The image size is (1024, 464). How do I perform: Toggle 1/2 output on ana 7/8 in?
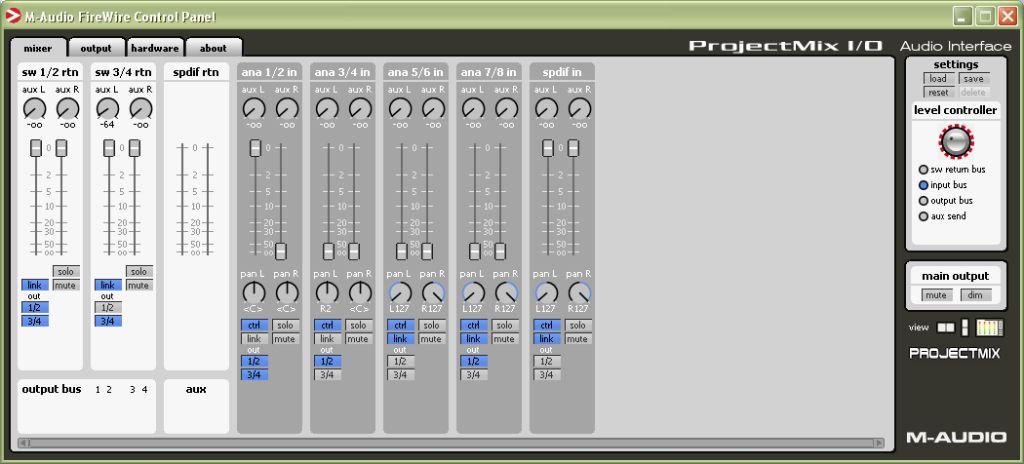pyautogui.click(x=473, y=361)
